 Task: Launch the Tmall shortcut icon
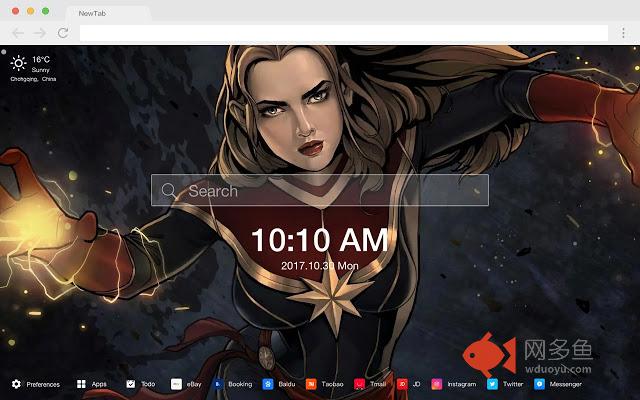(x=359, y=384)
